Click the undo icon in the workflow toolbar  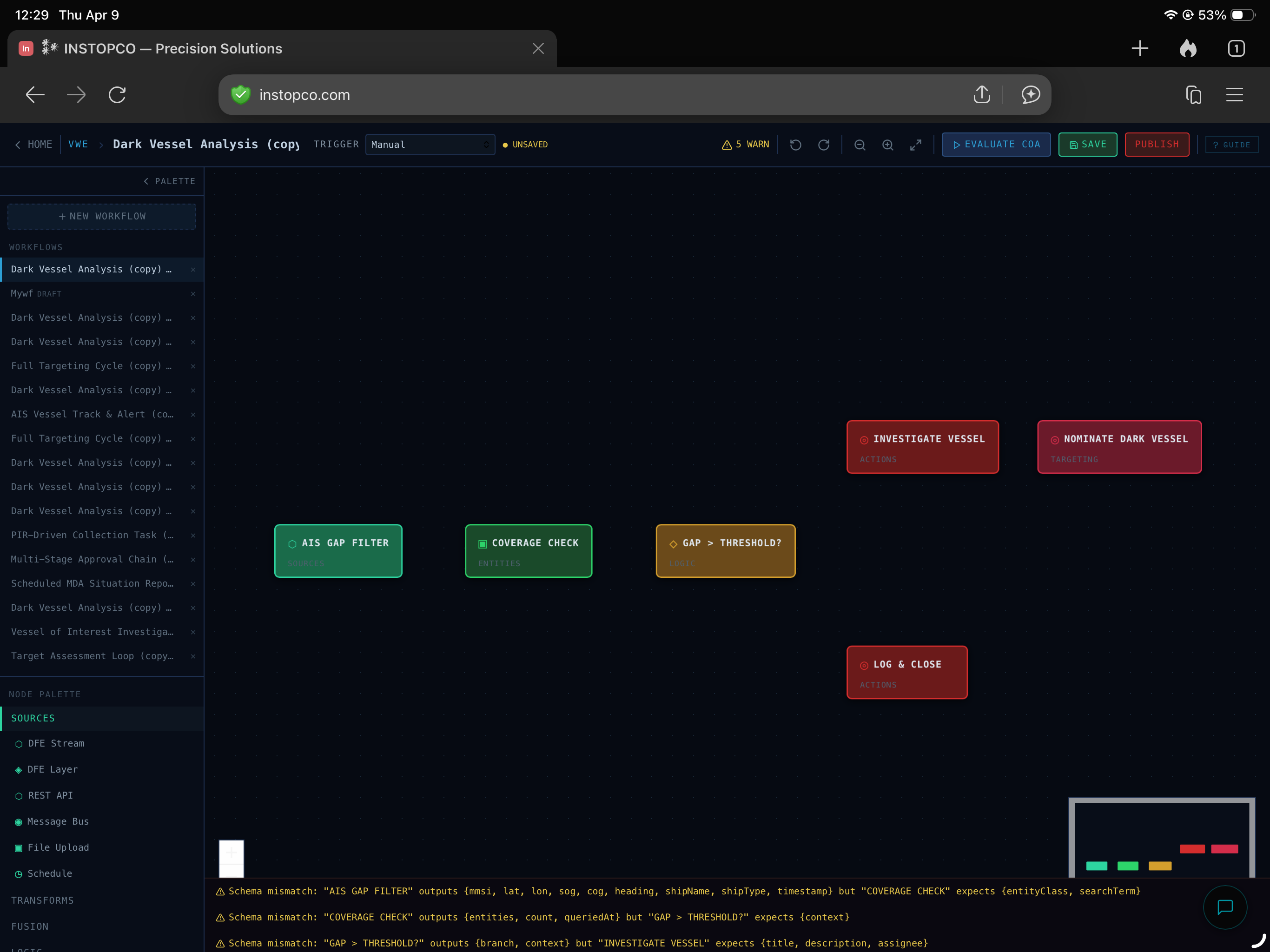(x=795, y=145)
